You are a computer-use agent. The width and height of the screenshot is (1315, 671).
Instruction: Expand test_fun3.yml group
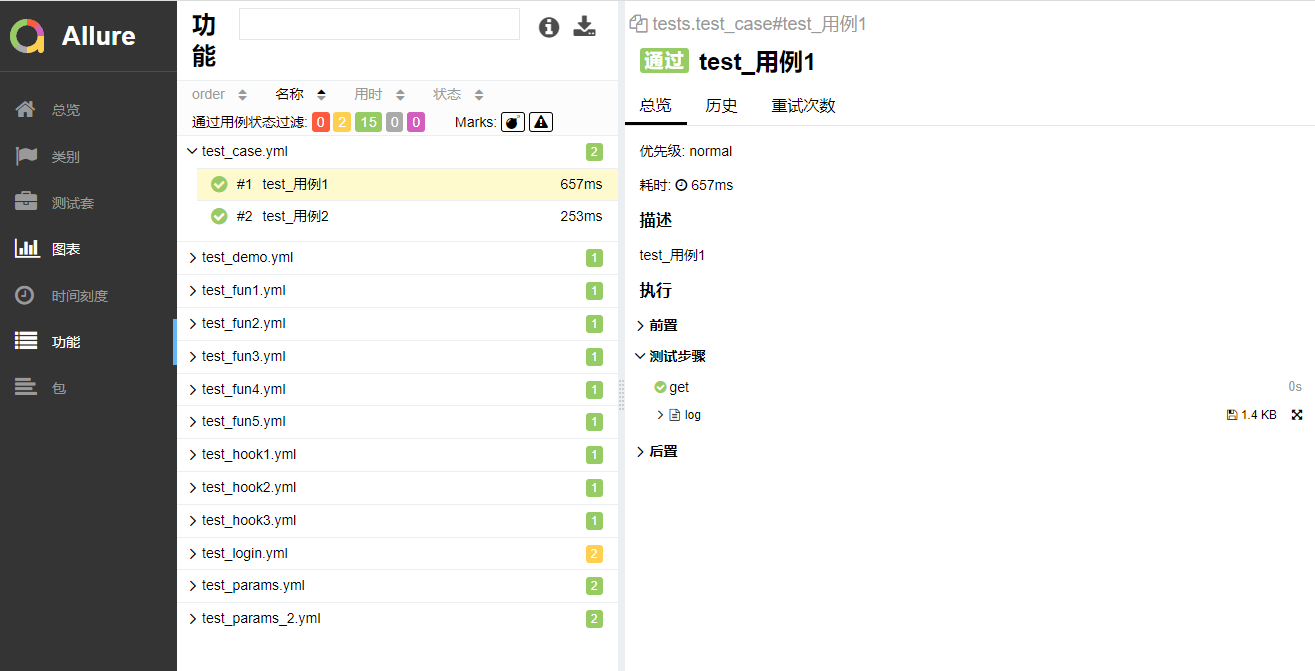click(x=398, y=357)
